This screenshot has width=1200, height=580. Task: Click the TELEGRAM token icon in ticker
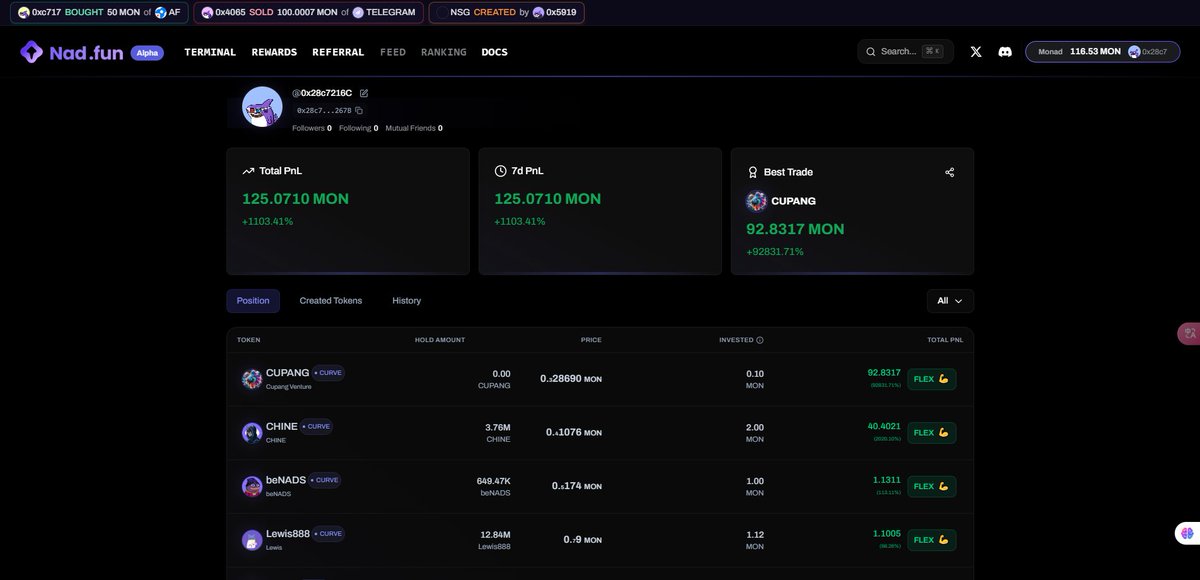[358, 13]
